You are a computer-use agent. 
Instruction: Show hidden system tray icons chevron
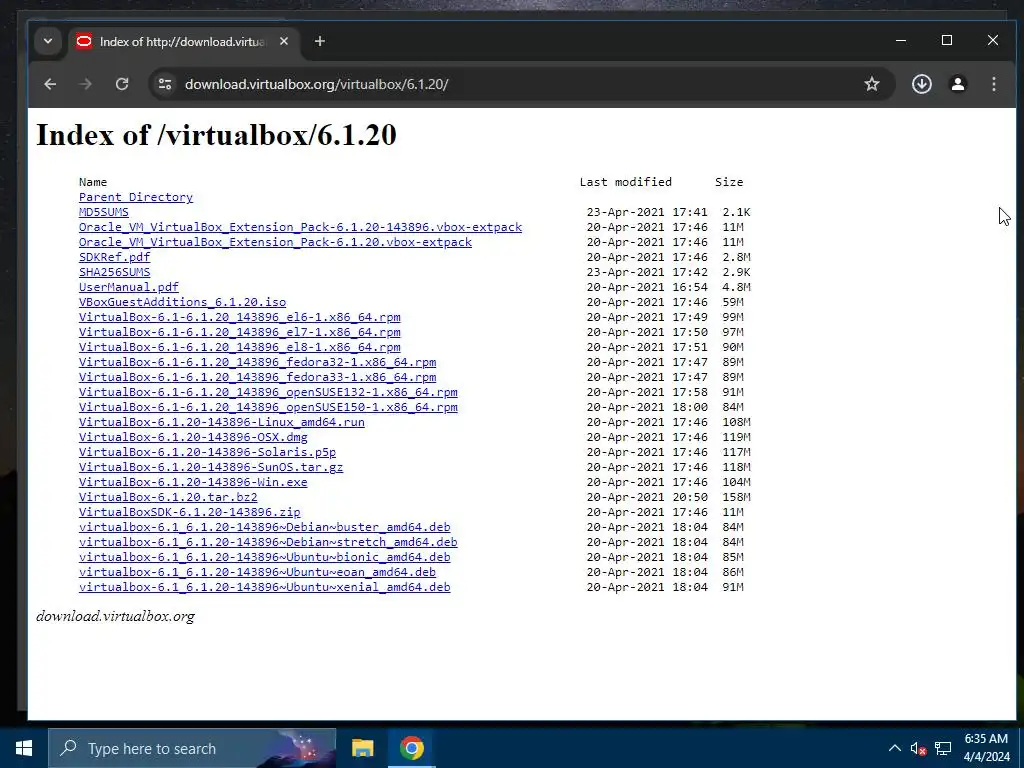[x=895, y=748]
